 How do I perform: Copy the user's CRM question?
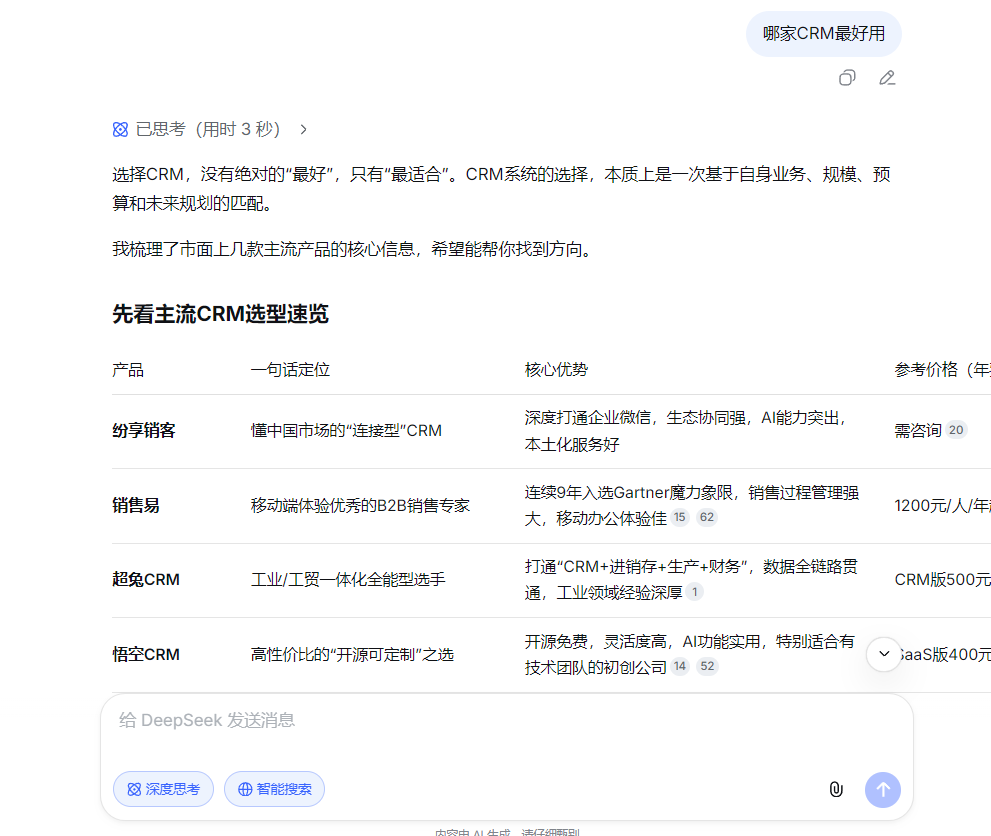click(846, 77)
